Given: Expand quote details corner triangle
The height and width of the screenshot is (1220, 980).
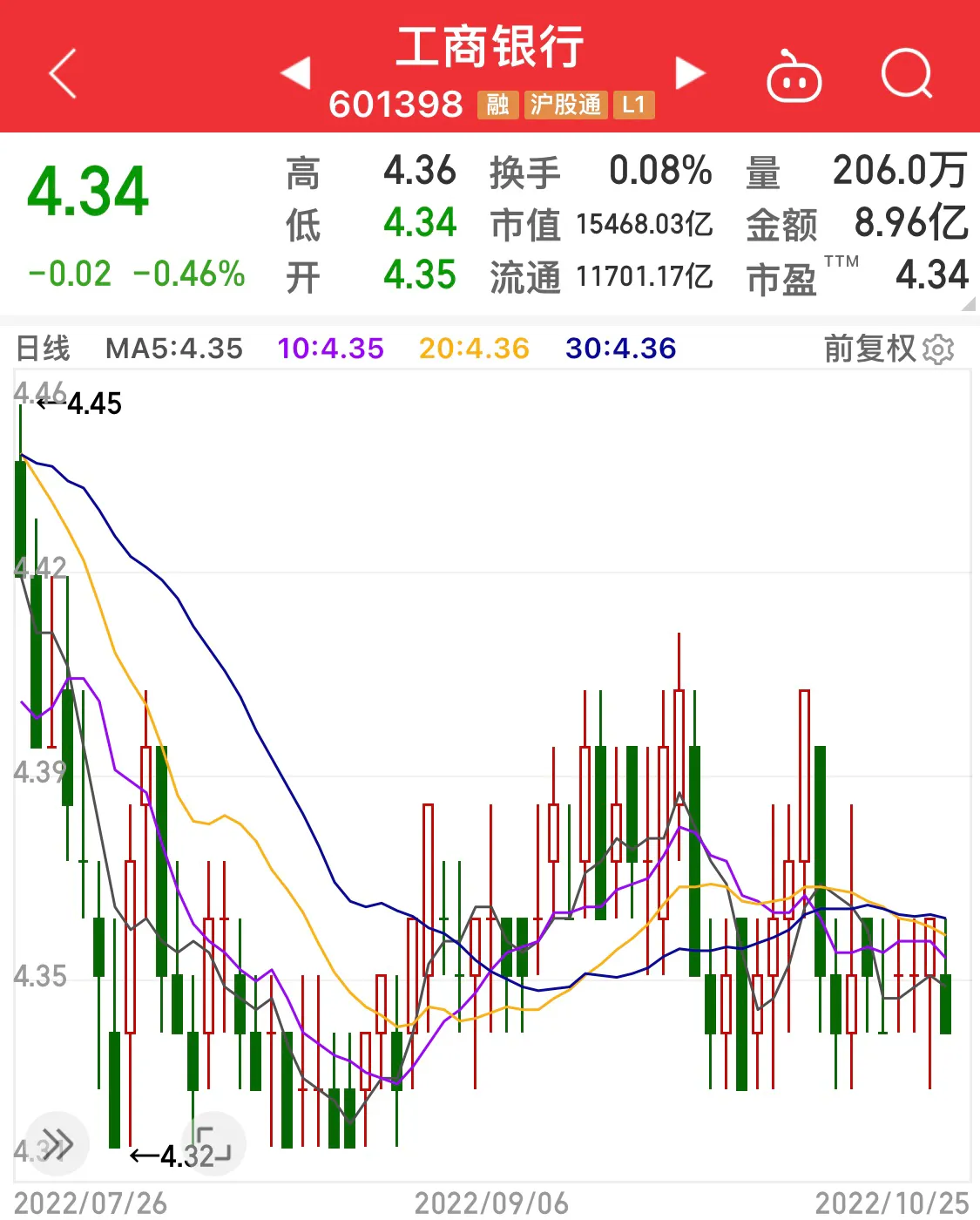Looking at the screenshot, I should click(x=969, y=304).
